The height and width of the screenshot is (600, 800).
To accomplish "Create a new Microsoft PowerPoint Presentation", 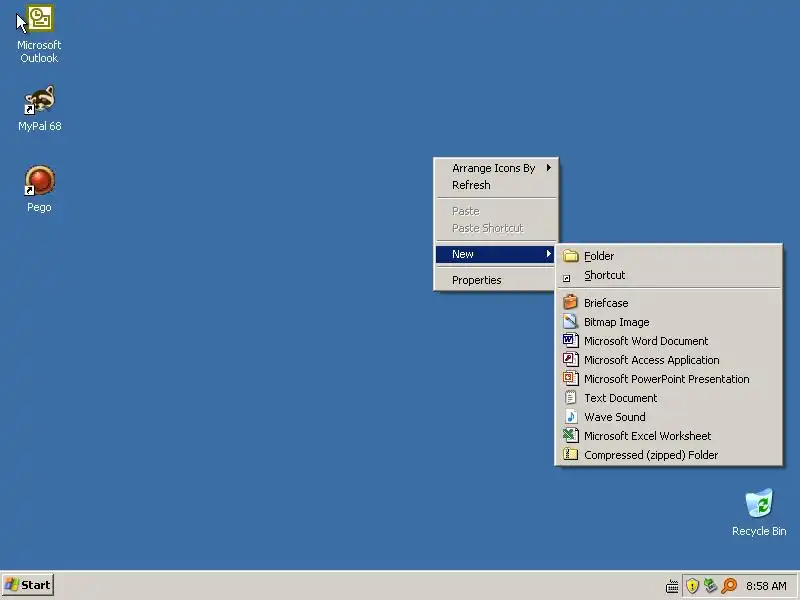I will [x=669, y=379].
